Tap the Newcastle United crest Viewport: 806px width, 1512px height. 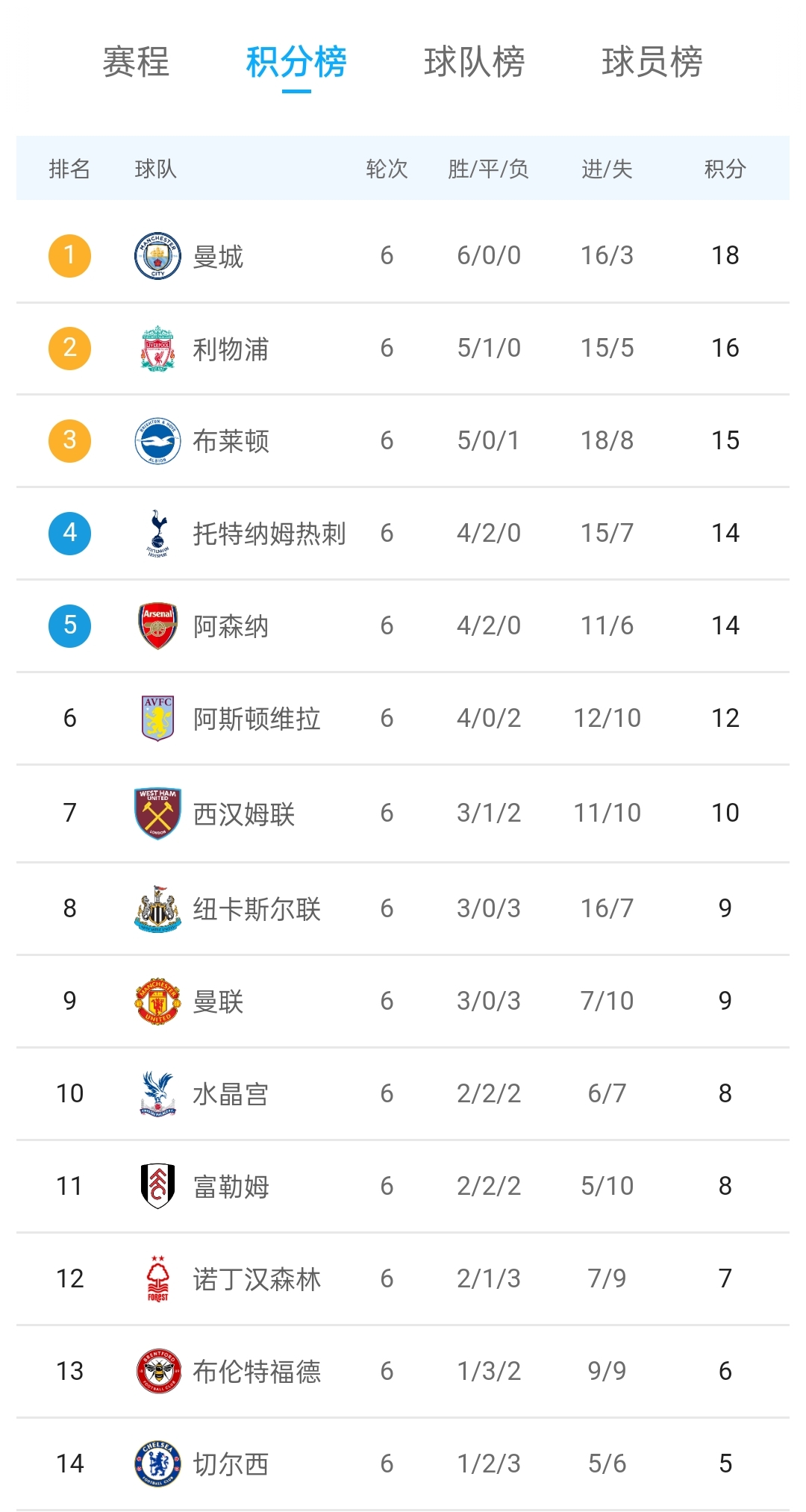157,909
